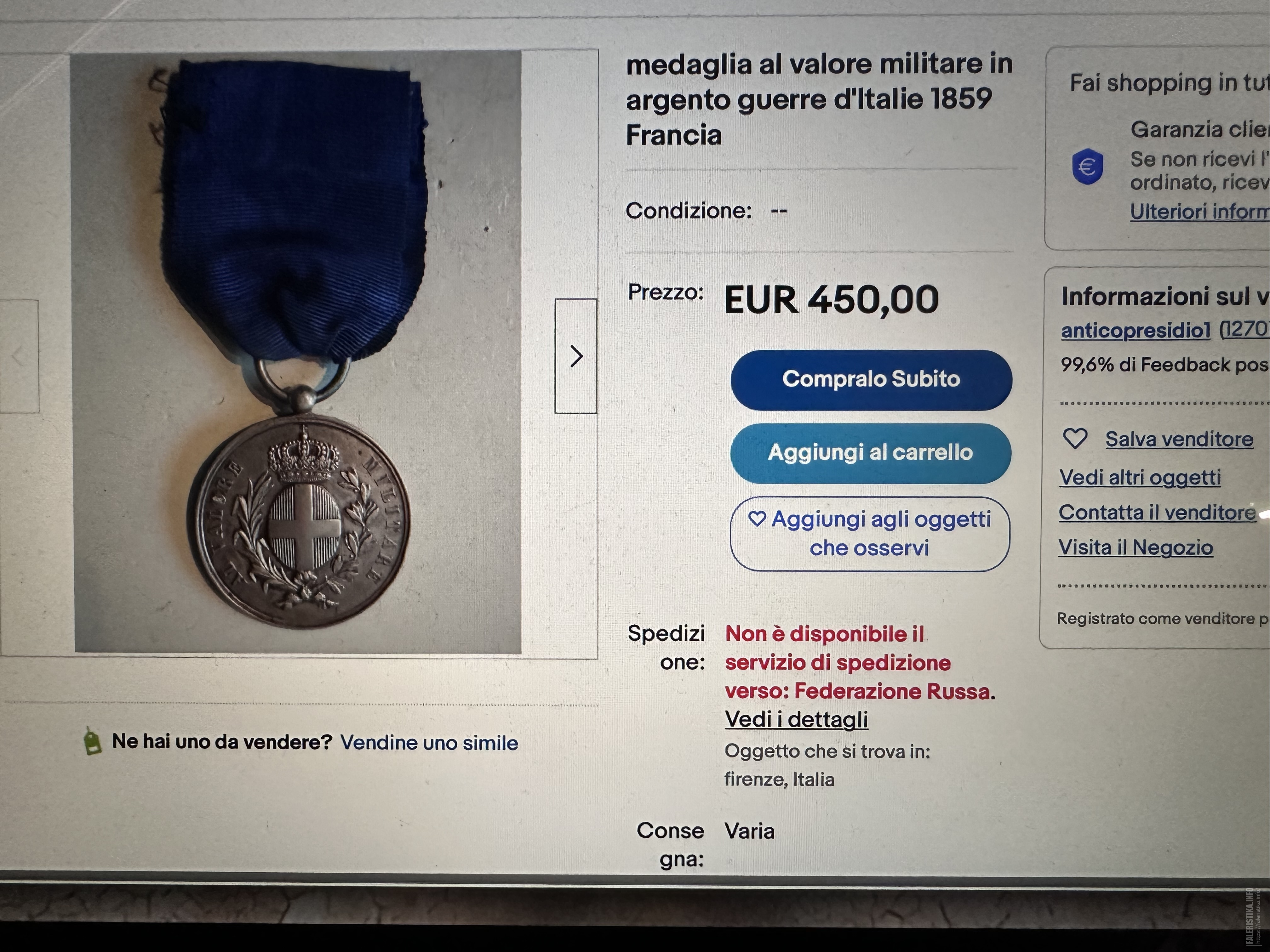1270x952 pixels.
Task: Save this seller via Salva venditore
Action: point(1179,439)
